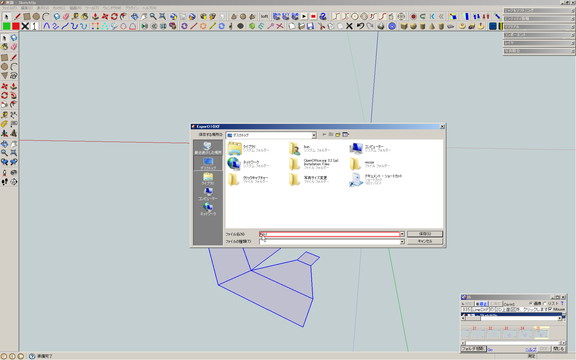Screen dimensions: 576x360
Task: Select the ドキュメント - ショートカット item
Action: (x=375, y=179)
